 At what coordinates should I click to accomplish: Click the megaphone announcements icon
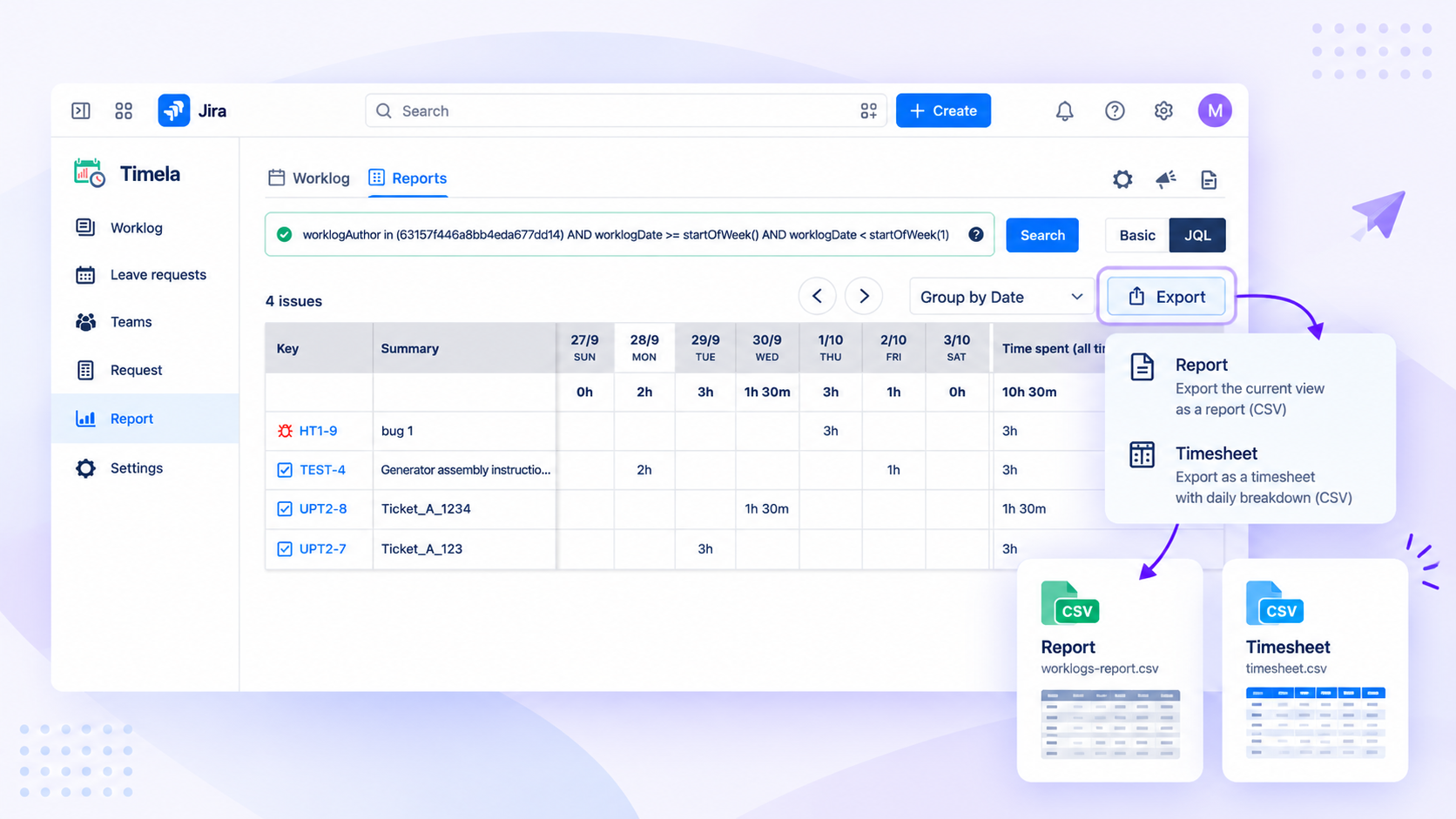click(1165, 179)
